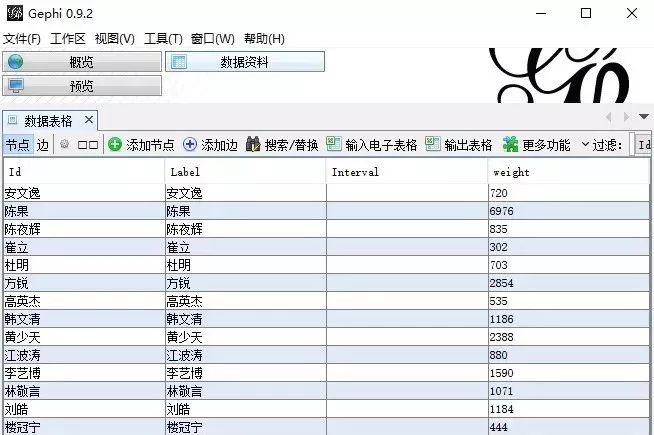This screenshot has width=654, height=435.
Task: Open 搜索/替换 search and replace
Action: tap(282, 145)
